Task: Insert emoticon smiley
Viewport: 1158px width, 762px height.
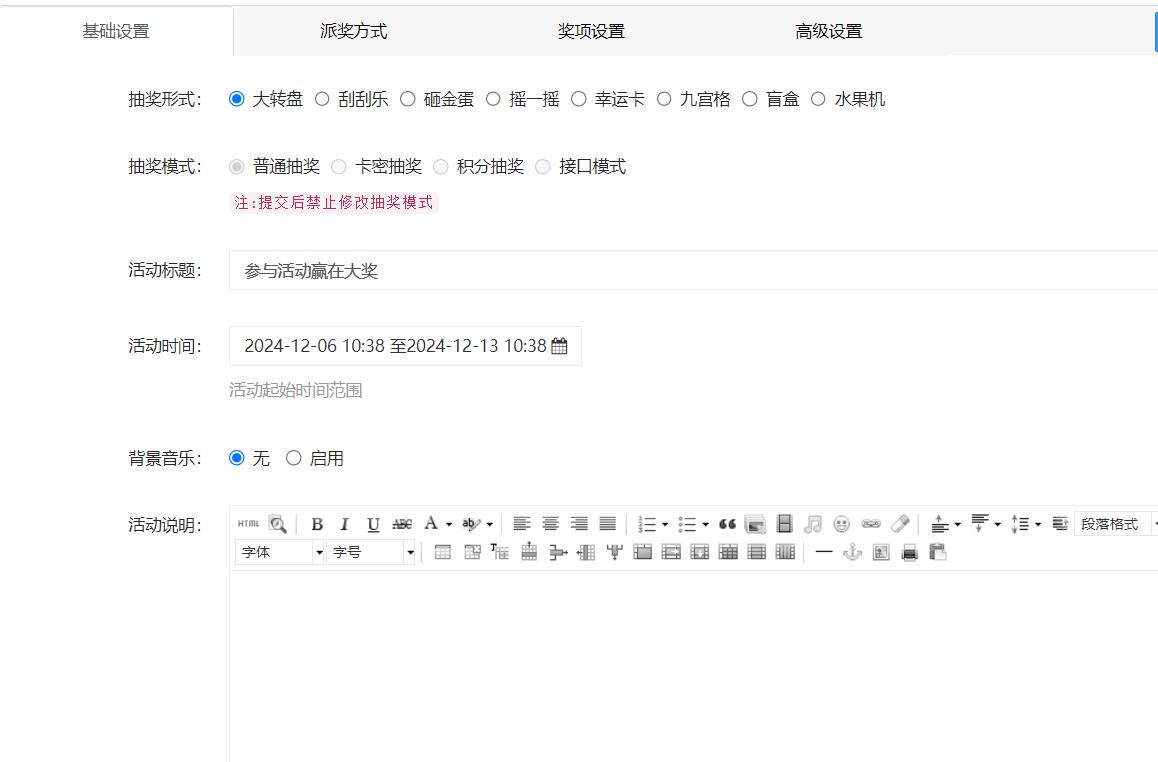Action: click(841, 524)
